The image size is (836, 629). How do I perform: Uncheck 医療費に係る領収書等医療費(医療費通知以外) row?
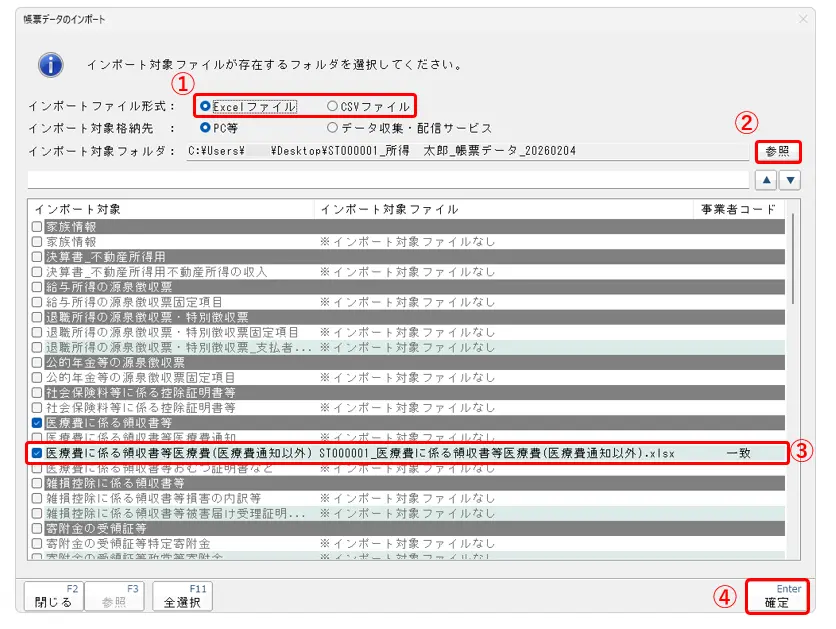[x=37, y=453]
